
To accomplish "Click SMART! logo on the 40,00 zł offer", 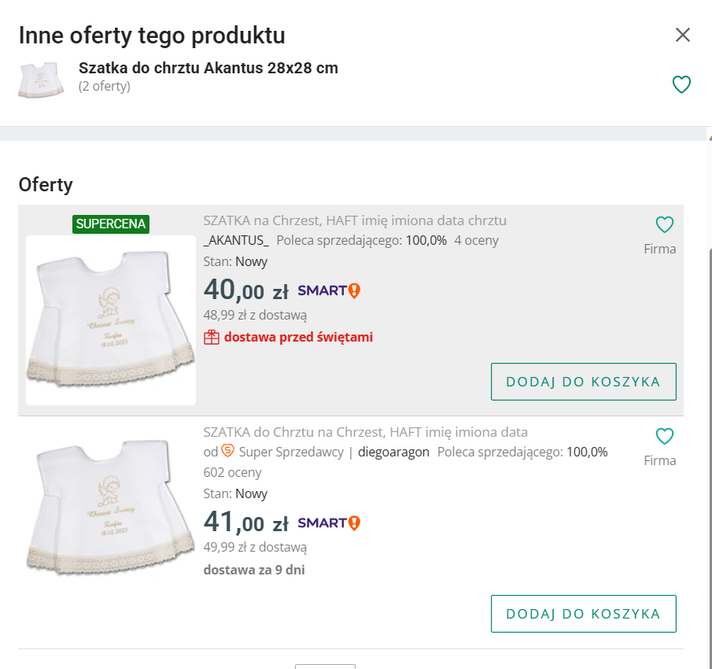I will tap(328, 291).
